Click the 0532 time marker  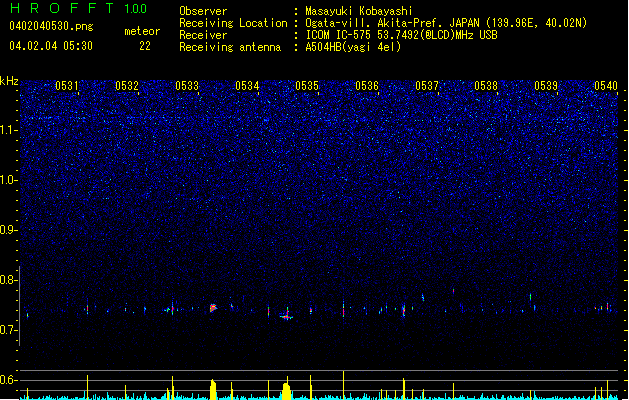click(x=127, y=86)
